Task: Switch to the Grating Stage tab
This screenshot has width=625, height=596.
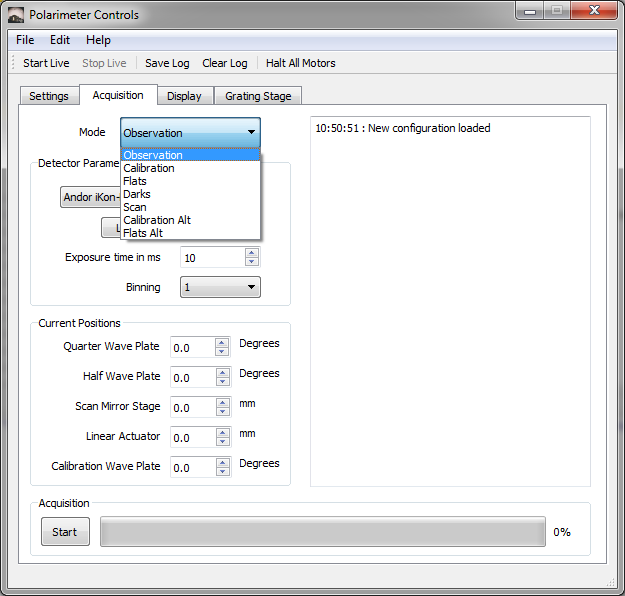Action: [257, 96]
